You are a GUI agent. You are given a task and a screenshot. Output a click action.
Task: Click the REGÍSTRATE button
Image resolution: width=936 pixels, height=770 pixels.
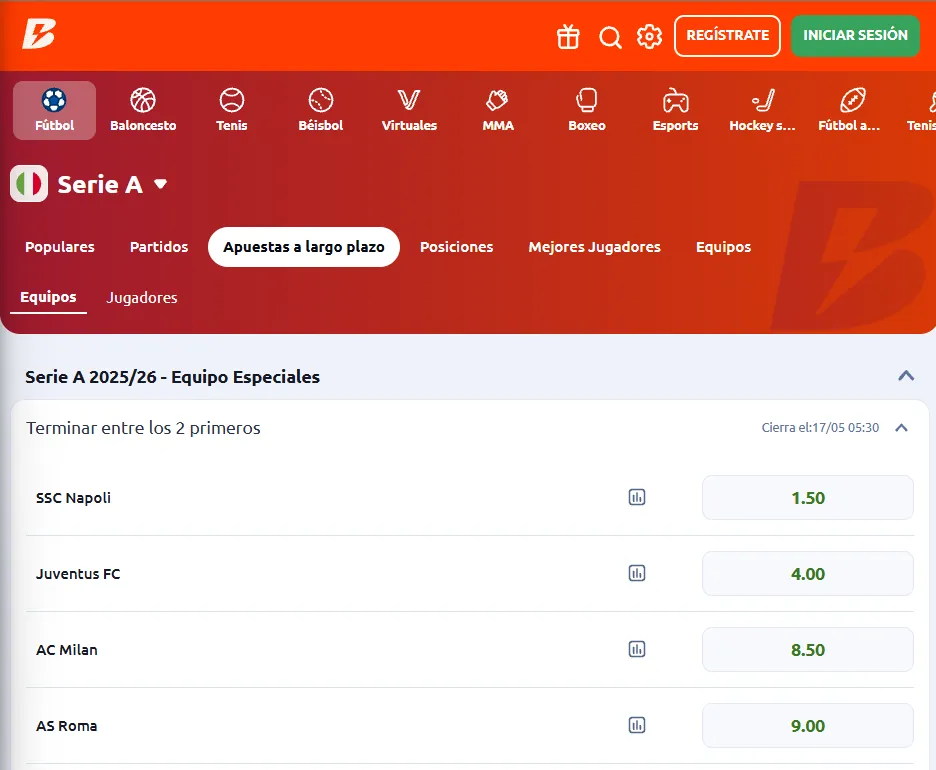(727, 36)
